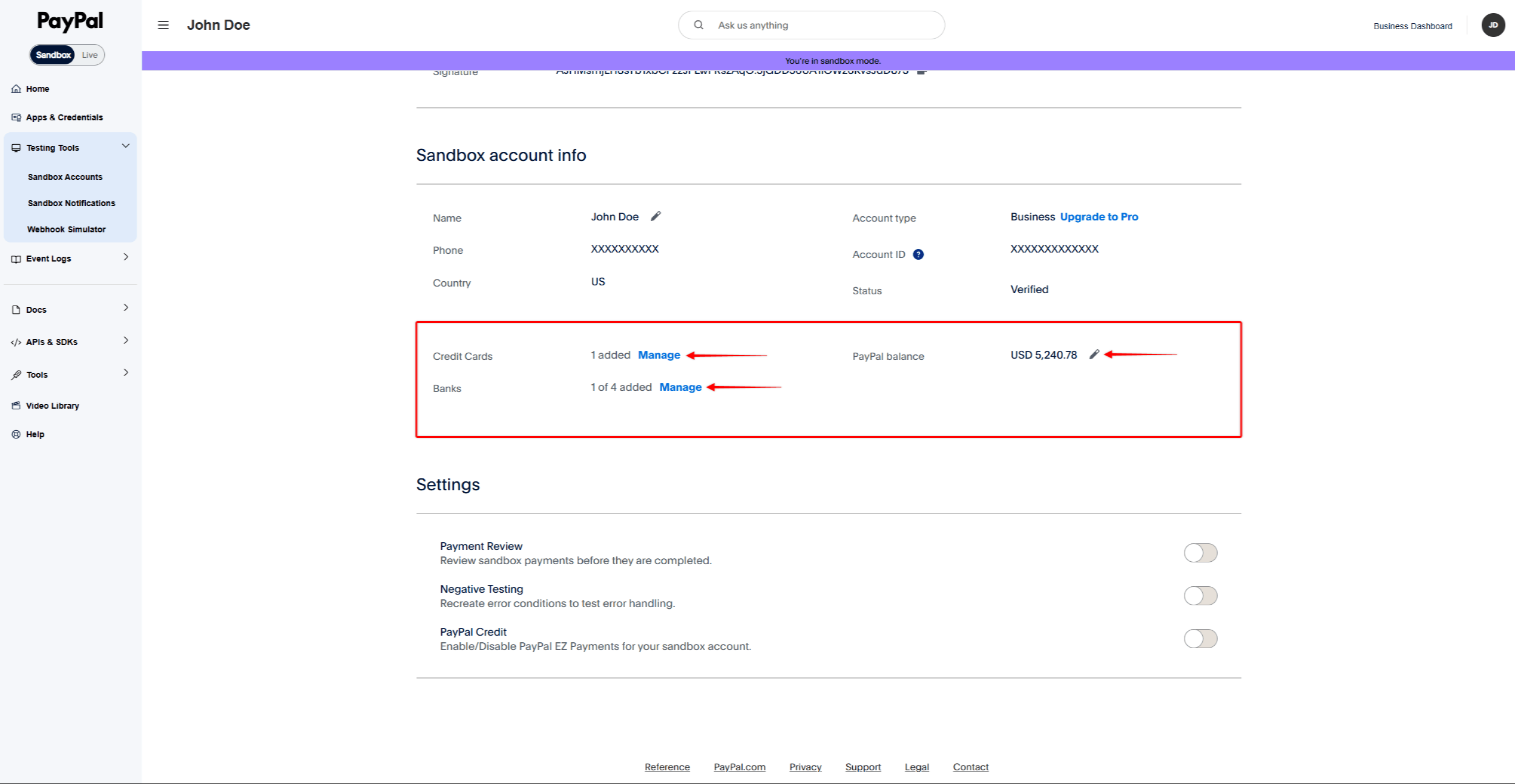Select Home in the sidebar
Viewport: 1515px width, 784px height.
(38, 88)
